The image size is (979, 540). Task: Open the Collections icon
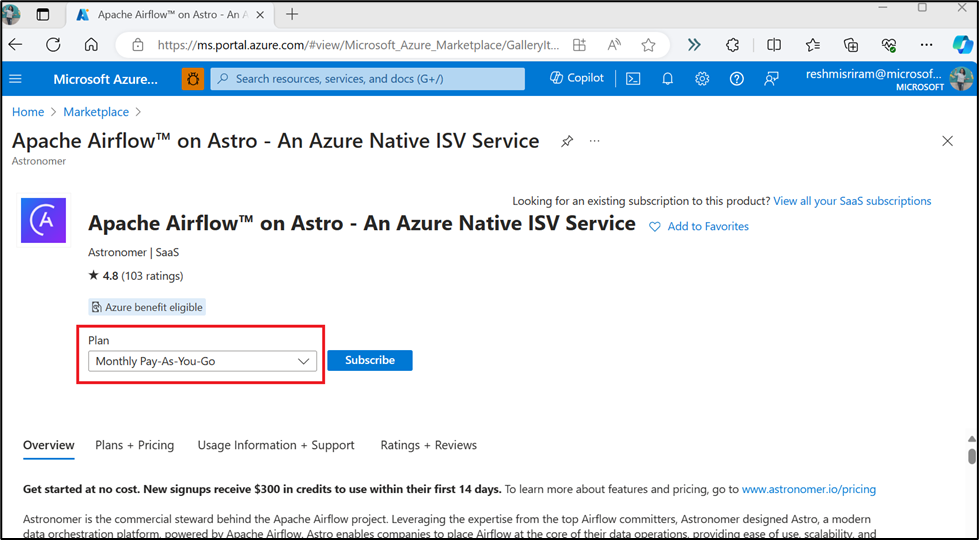(851, 45)
